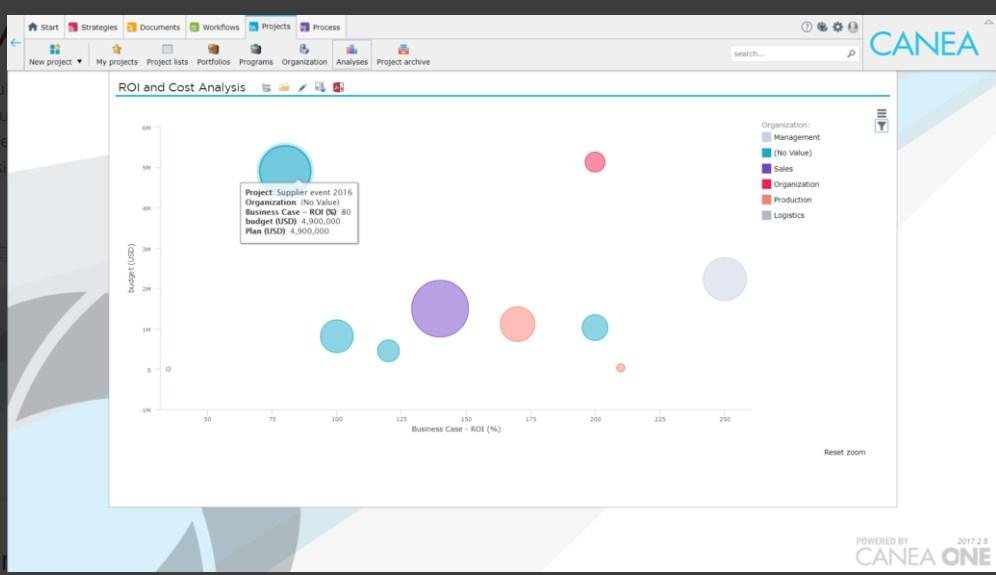Expand the New project dropdown arrow

tap(79, 62)
